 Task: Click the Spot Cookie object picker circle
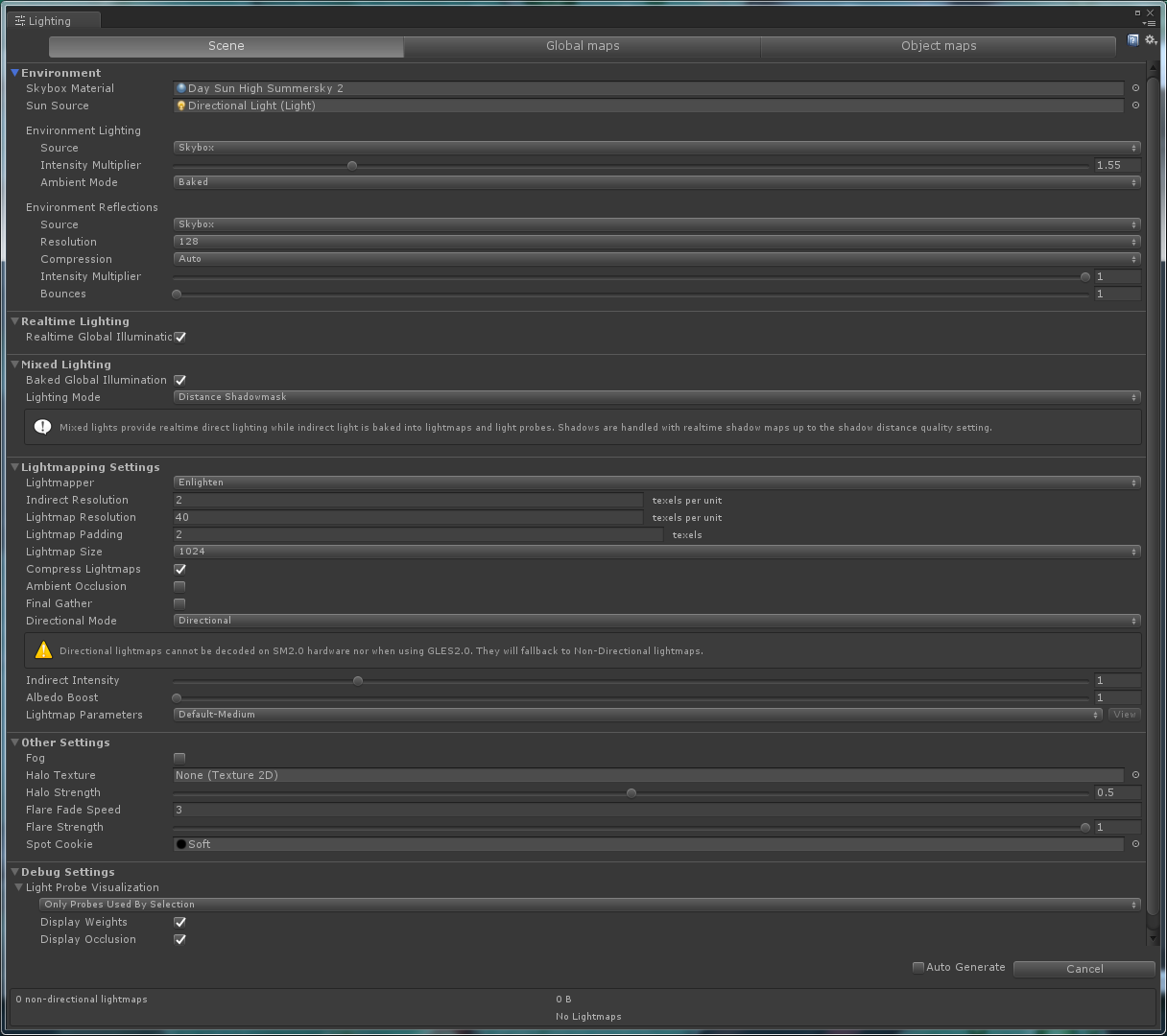tap(1135, 844)
